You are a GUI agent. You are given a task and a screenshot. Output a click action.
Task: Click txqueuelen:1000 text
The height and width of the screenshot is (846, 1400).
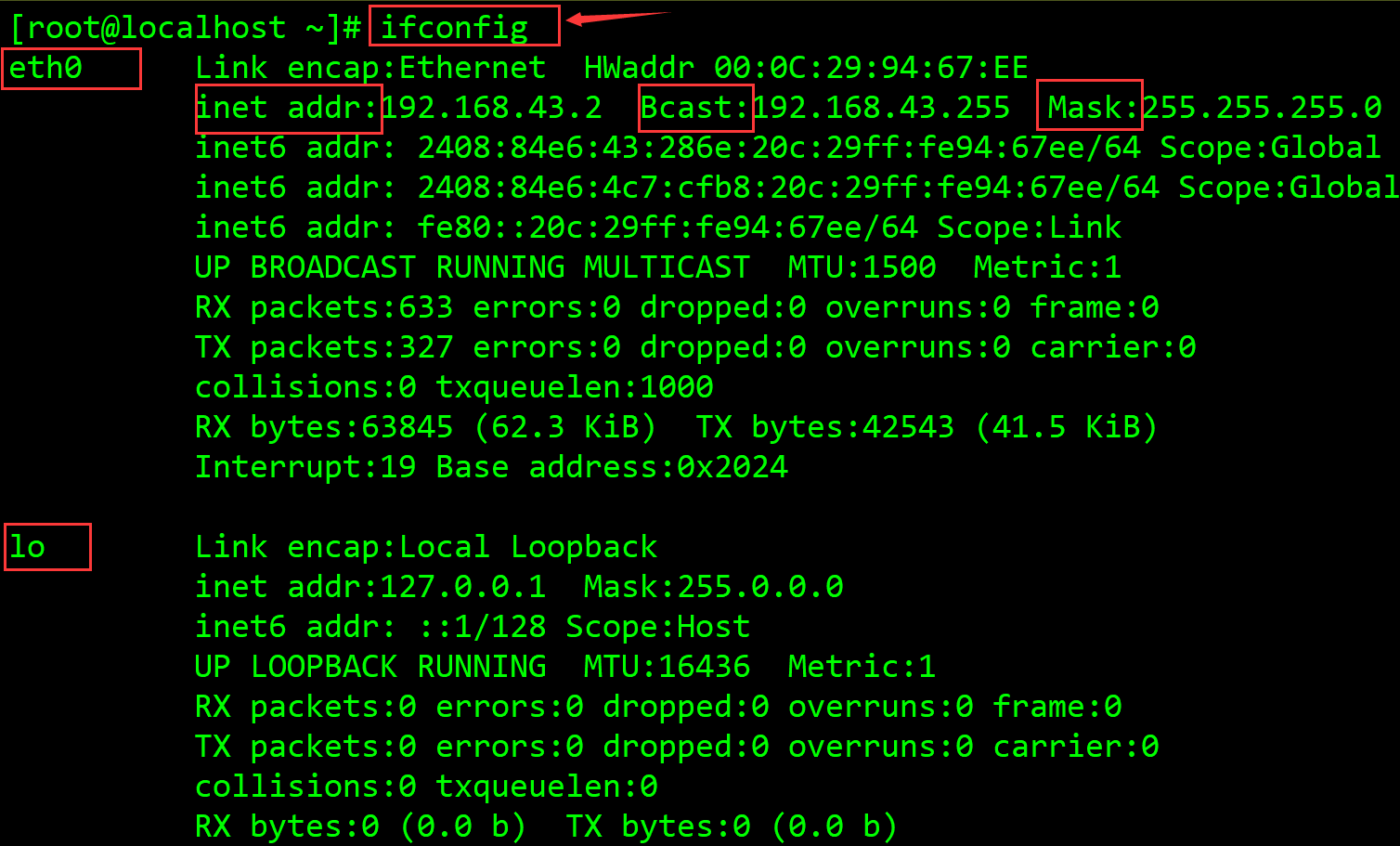click(x=575, y=387)
